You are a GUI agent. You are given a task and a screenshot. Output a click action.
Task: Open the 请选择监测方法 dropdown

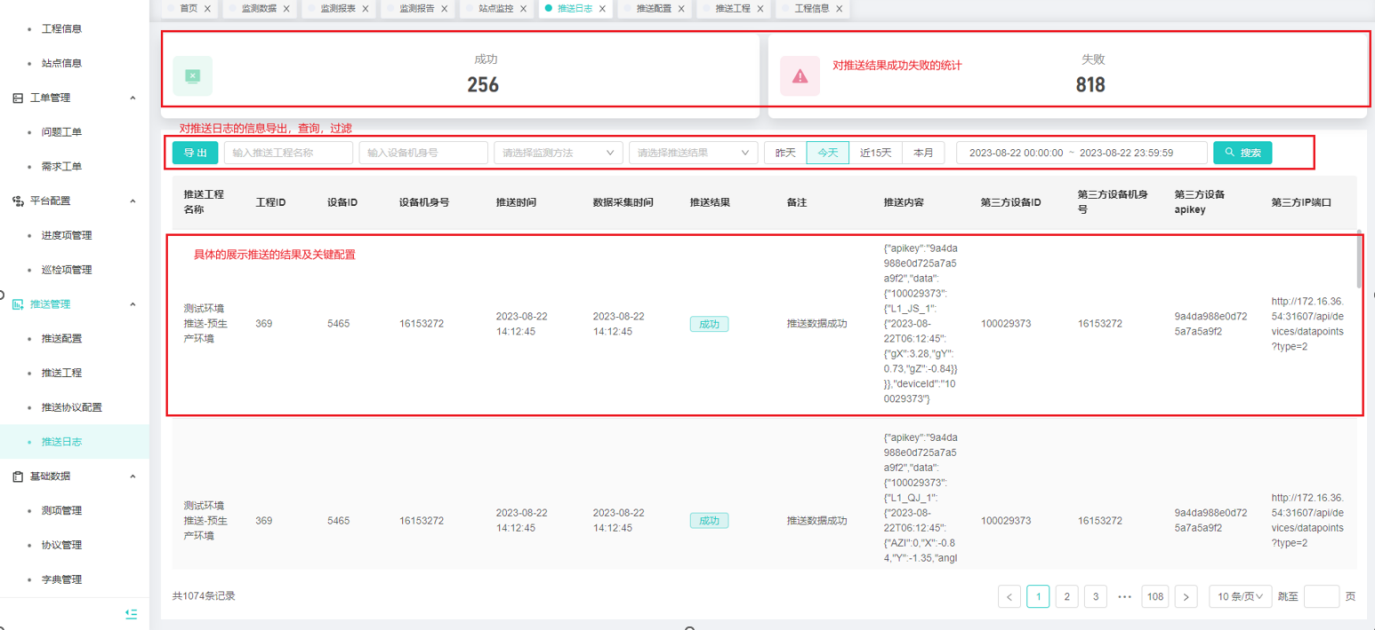point(558,153)
